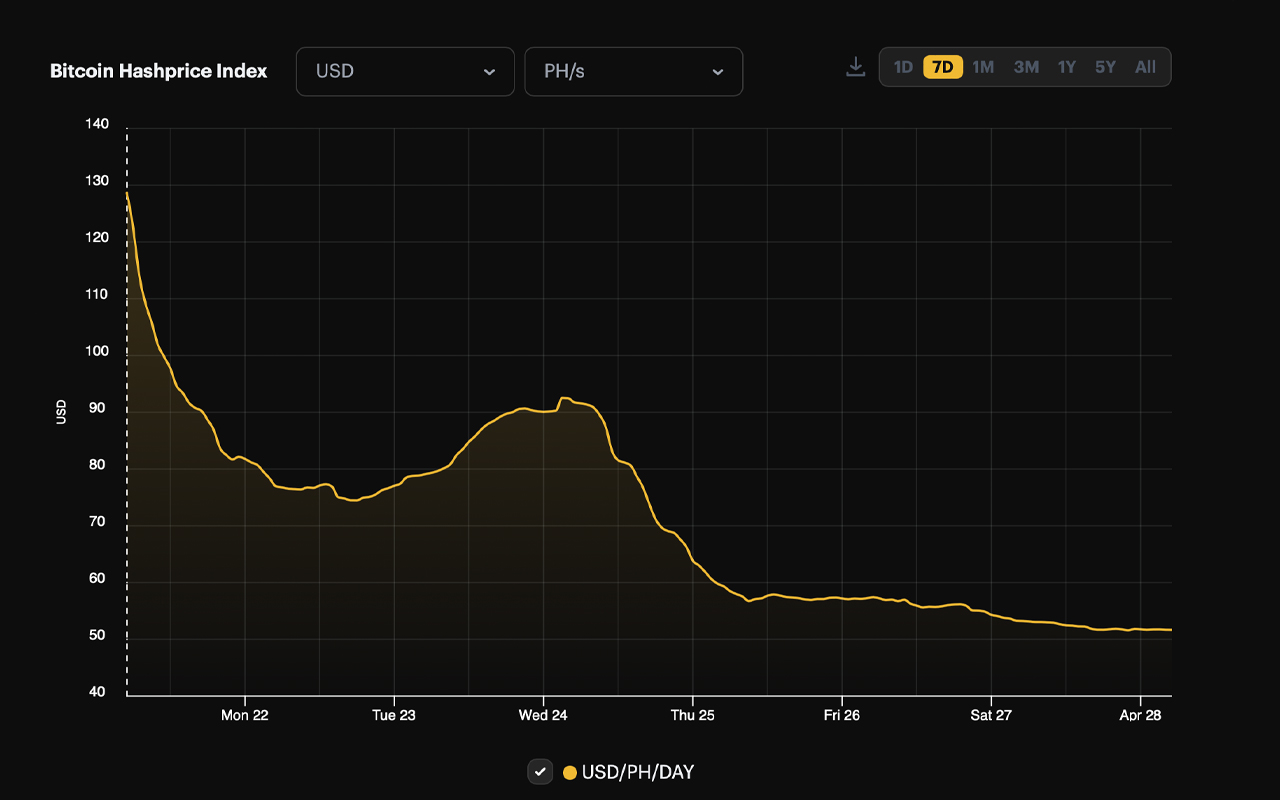
Task: Select the 7D time range
Action: pos(942,67)
